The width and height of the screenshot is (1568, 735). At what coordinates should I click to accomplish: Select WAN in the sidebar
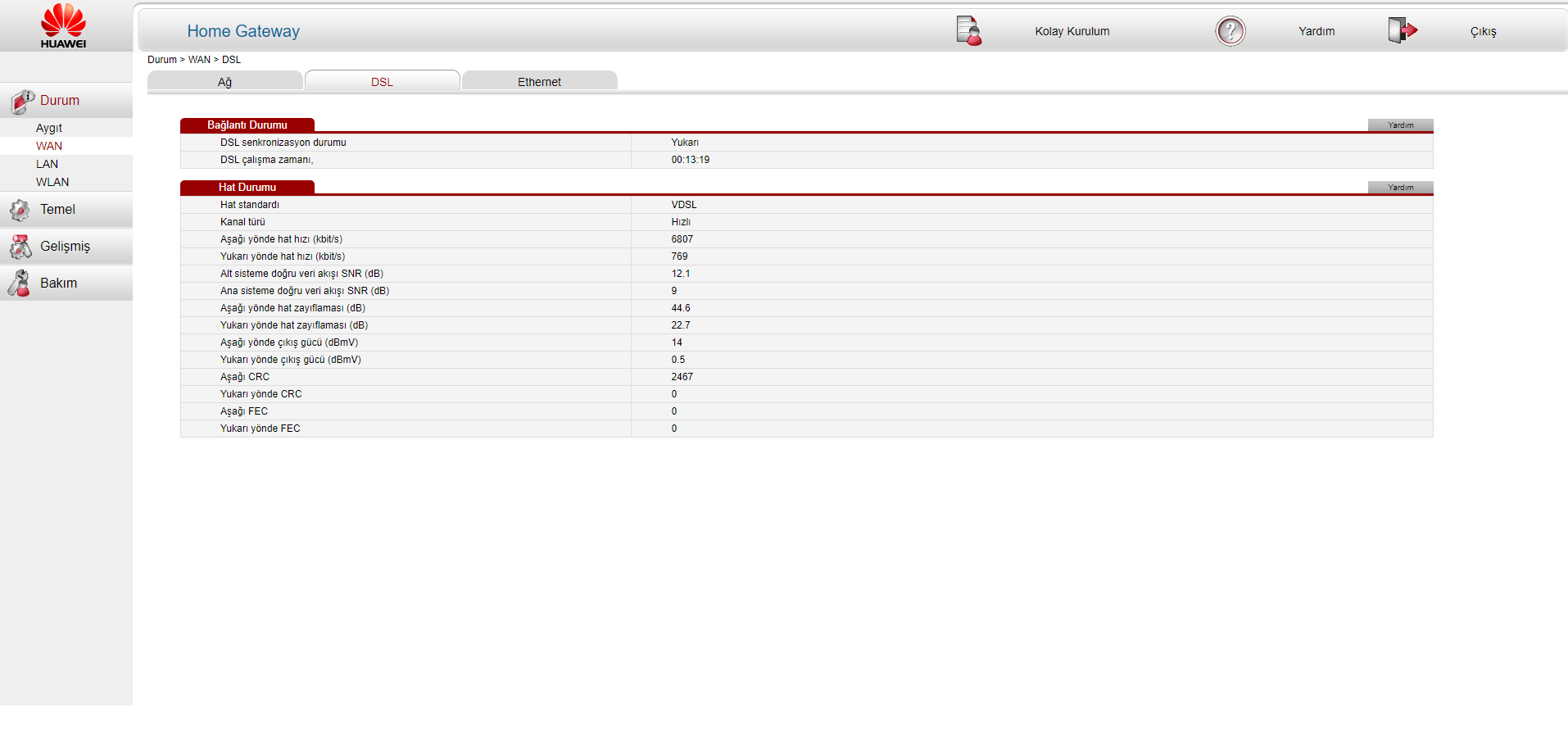[x=49, y=146]
